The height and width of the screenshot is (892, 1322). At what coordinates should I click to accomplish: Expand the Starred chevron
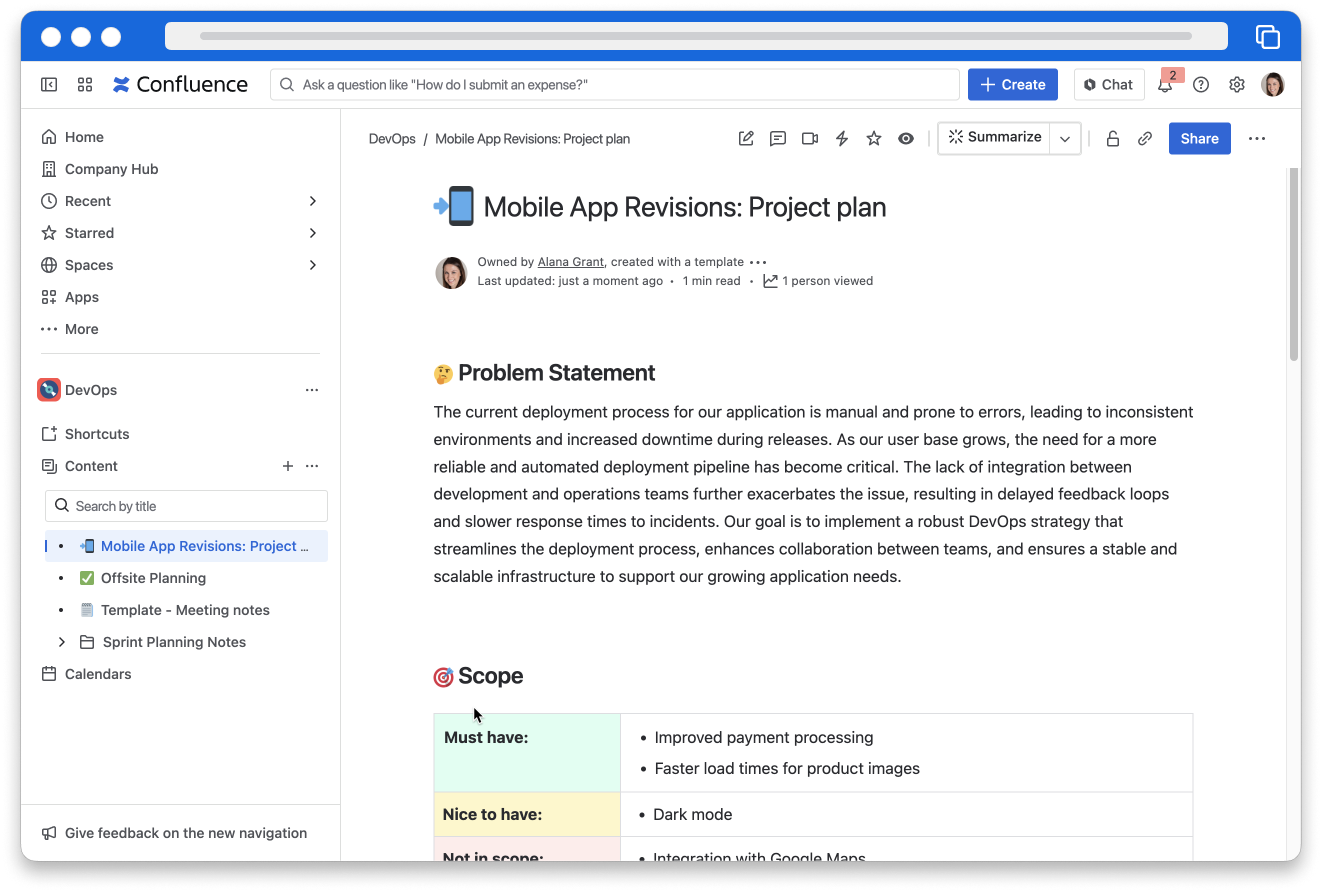coord(313,233)
